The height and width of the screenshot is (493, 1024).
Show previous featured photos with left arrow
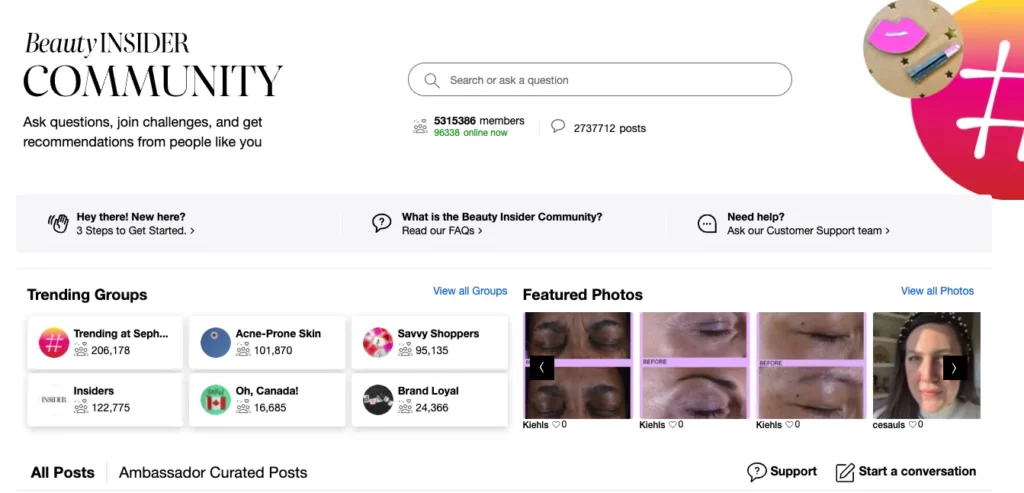click(541, 368)
